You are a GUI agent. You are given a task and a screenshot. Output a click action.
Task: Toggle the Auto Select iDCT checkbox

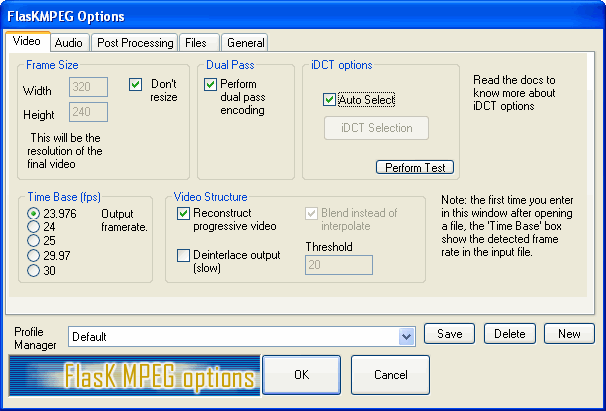pos(329,100)
